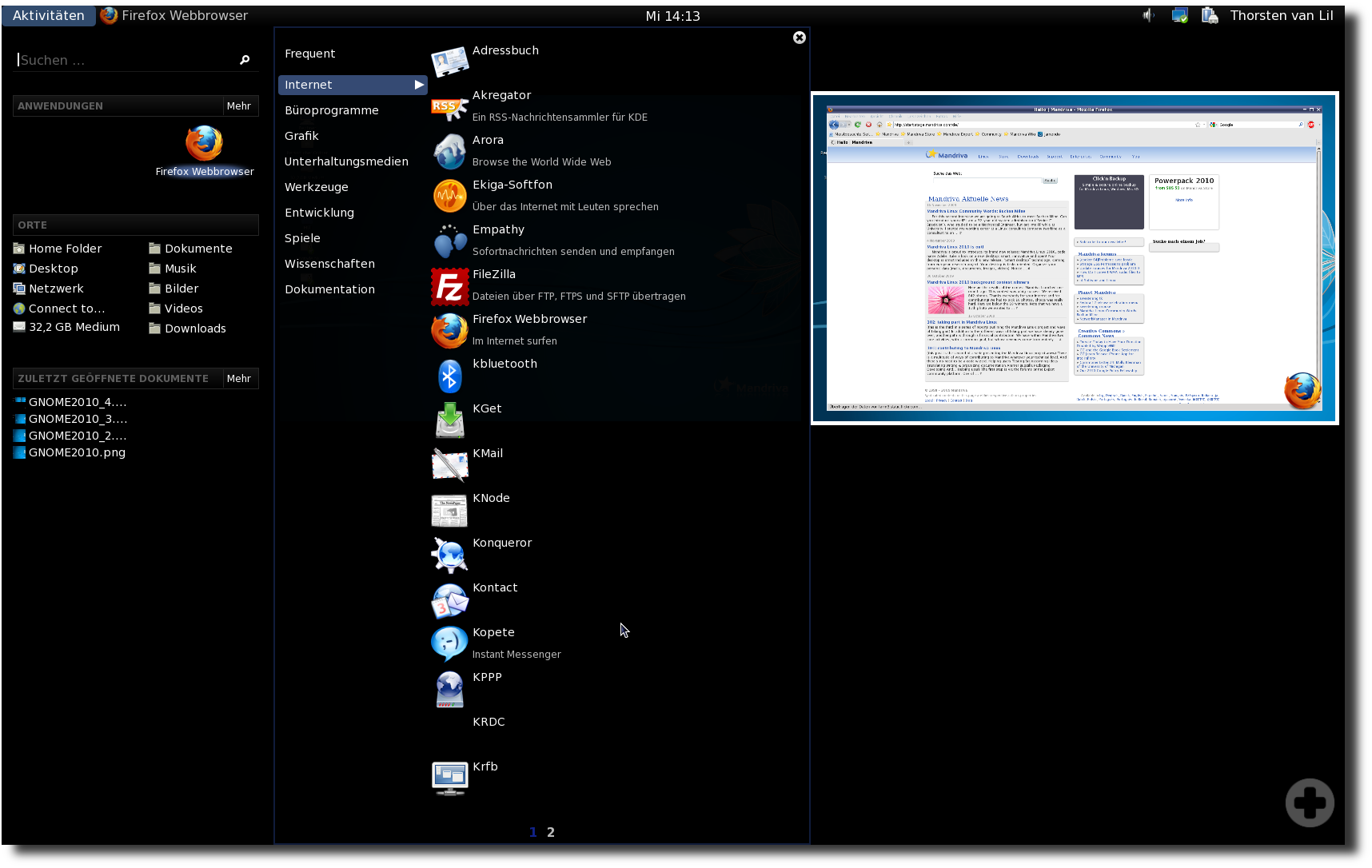The width and height of the screenshot is (1372, 868).
Task: Select the Internet category
Action: [x=353, y=85]
